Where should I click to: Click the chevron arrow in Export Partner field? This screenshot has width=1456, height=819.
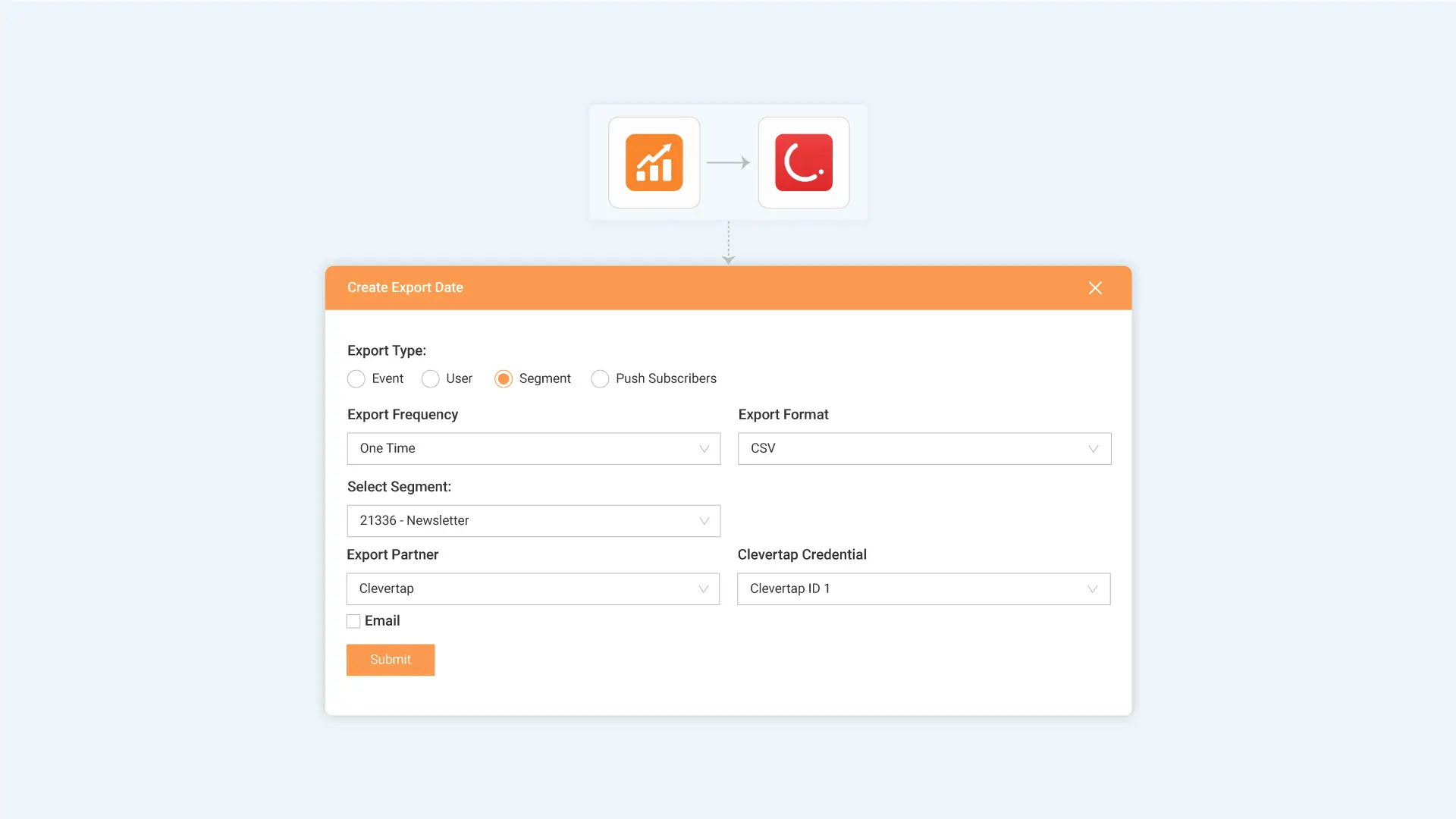[703, 589]
